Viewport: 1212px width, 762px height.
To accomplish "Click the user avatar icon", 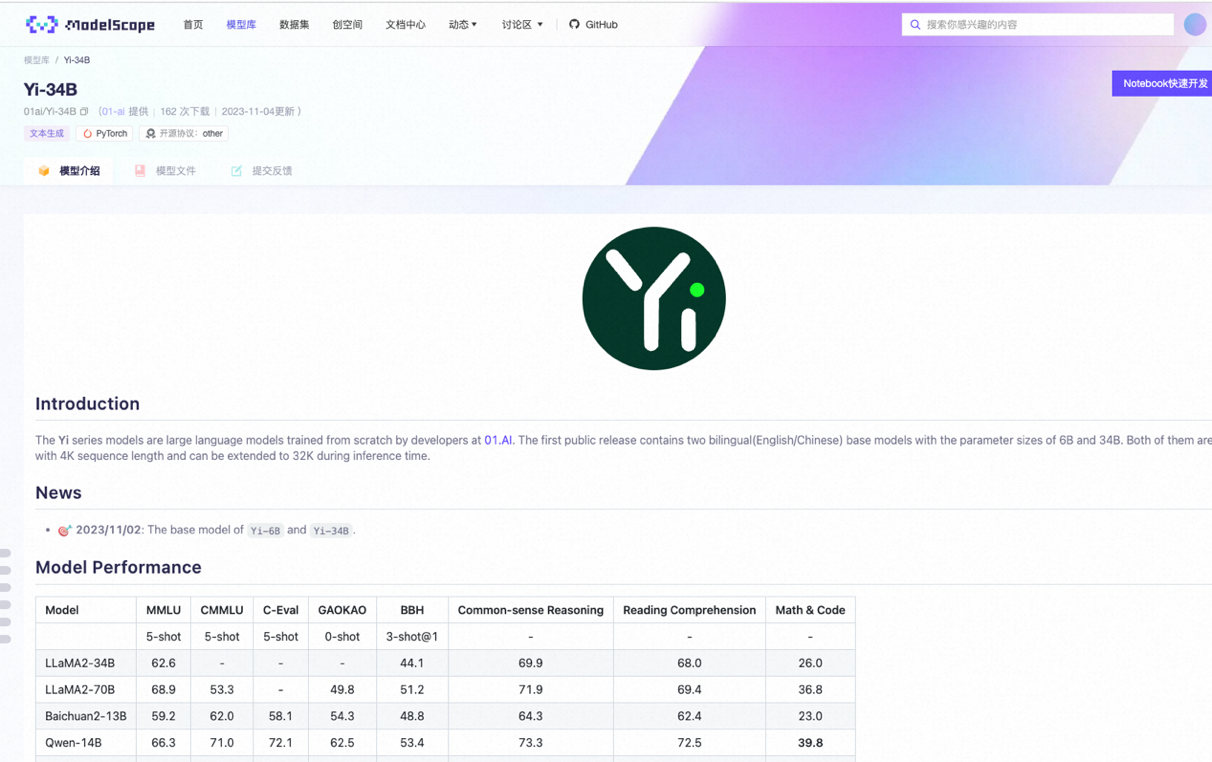I will (1194, 24).
